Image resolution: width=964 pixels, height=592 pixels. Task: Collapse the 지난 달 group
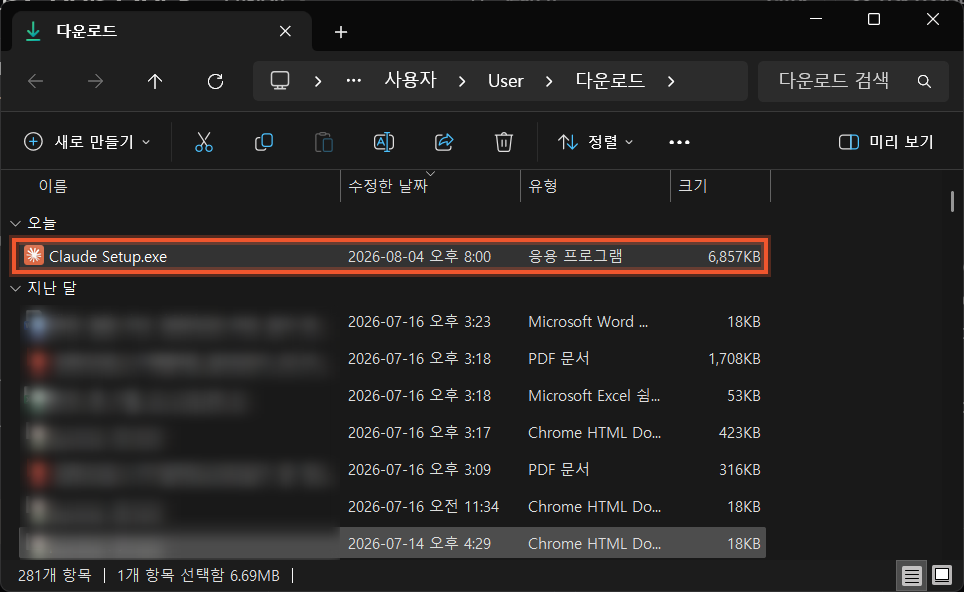pyautogui.click(x=15, y=288)
